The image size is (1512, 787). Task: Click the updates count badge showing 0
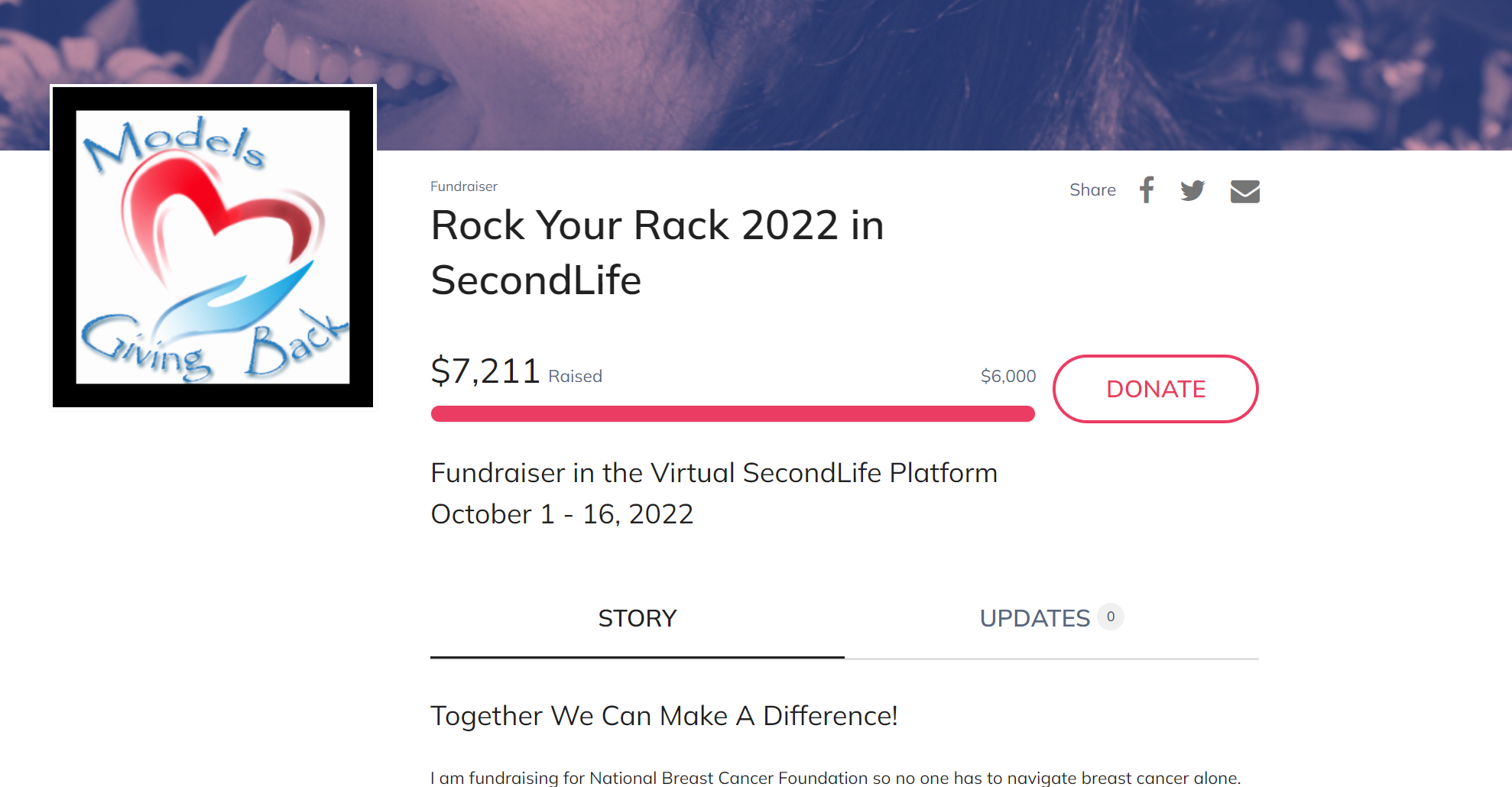tap(1110, 617)
